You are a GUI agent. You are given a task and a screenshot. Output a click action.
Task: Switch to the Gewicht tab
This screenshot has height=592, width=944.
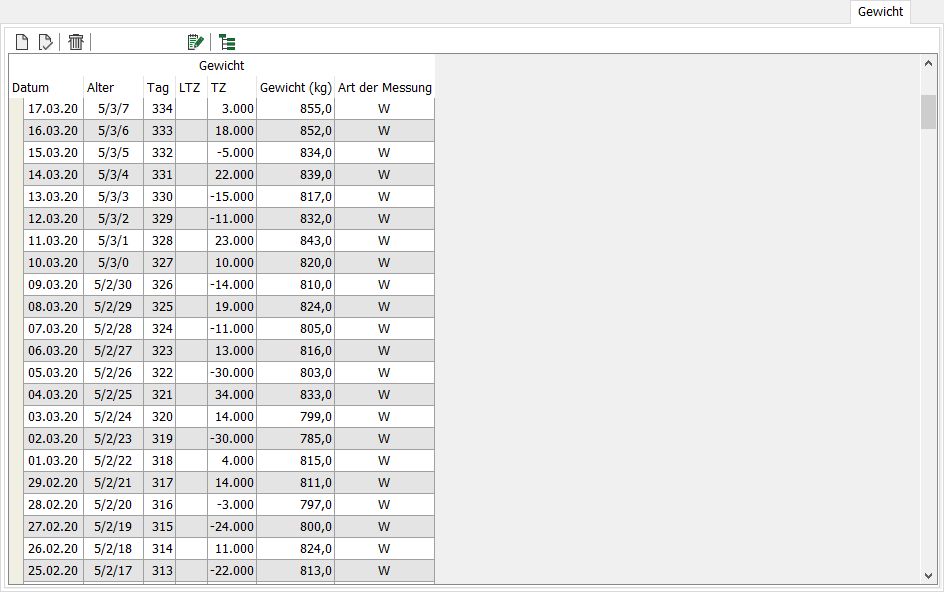[x=880, y=11]
